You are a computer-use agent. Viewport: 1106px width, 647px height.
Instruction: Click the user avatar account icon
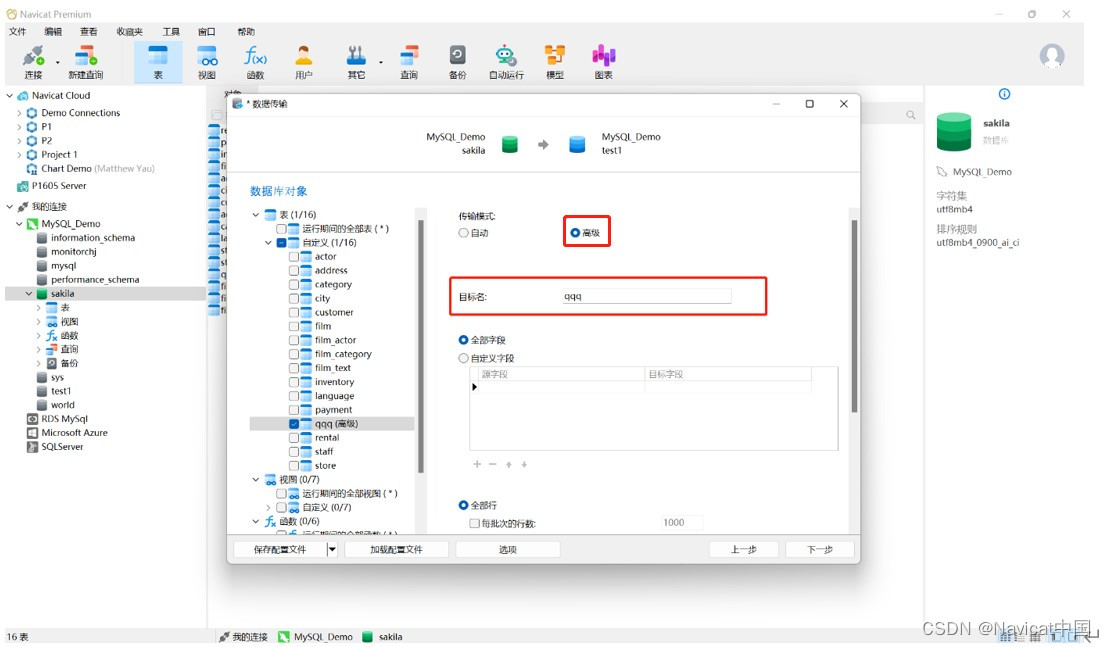(x=1052, y=56)
